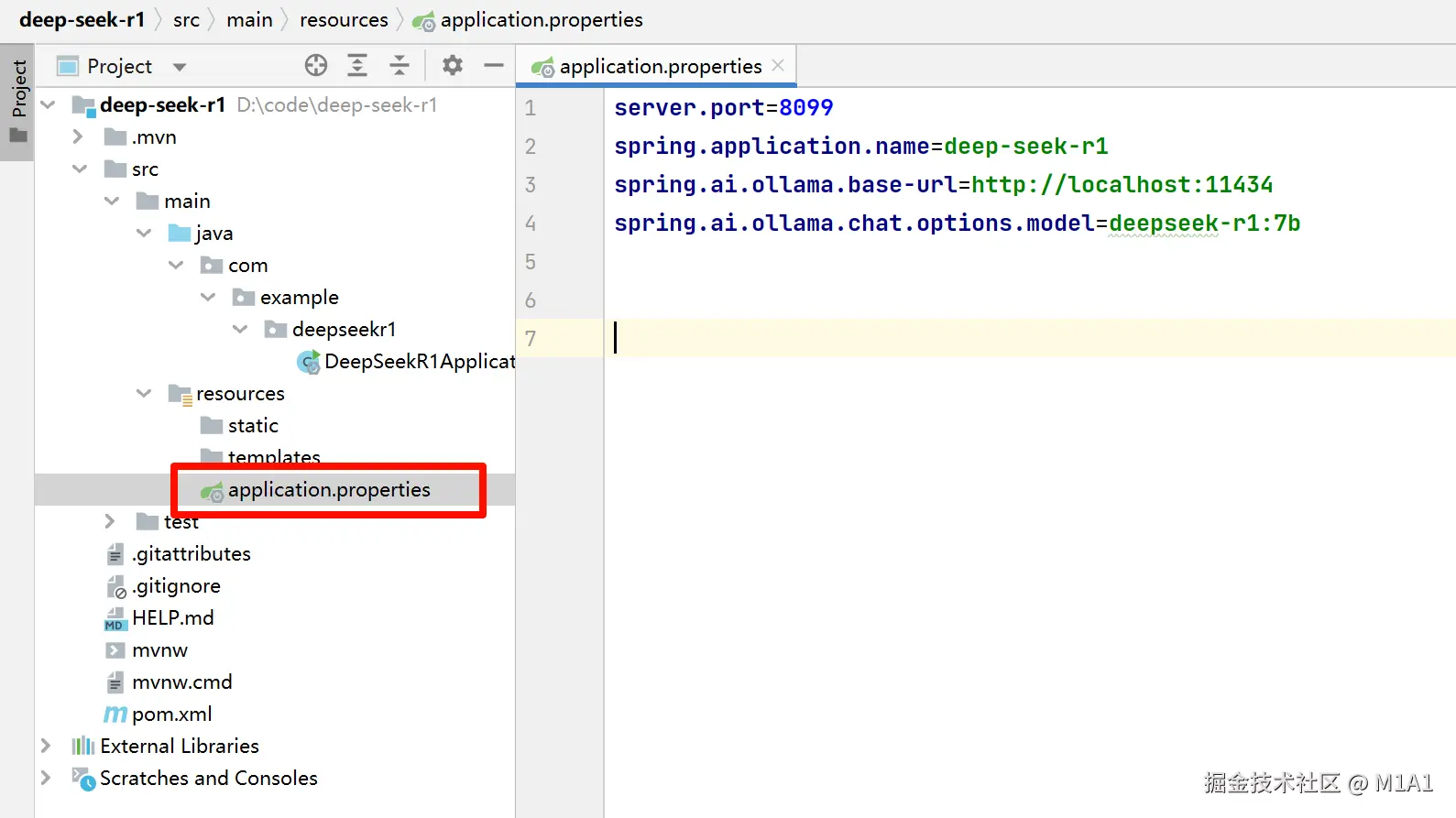
Task: Click the locate/select opened file icon
Action: coord(316,65)
